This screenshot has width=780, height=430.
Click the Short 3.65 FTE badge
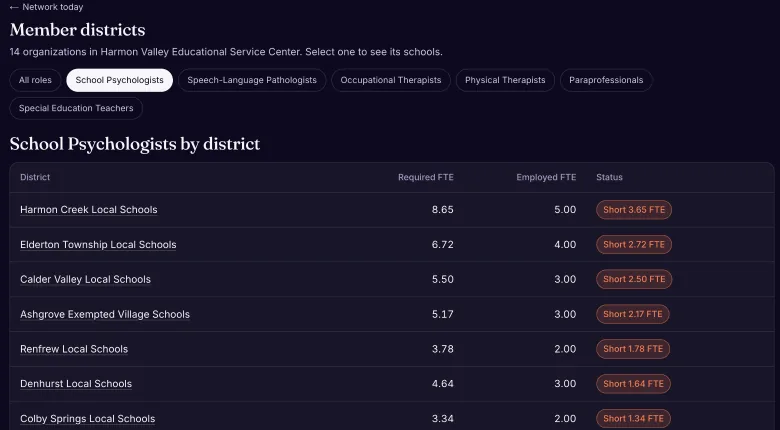click(634, 210)
